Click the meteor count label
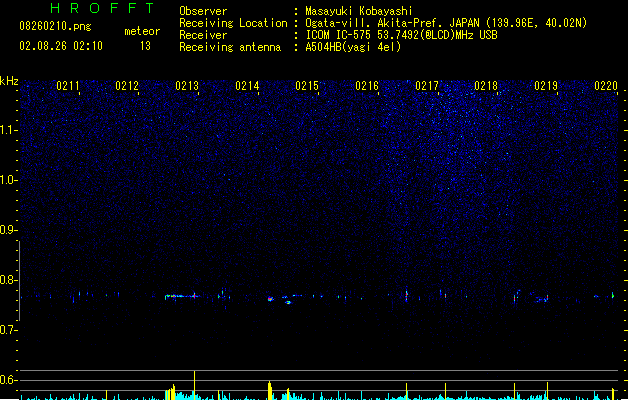The height and width of the screenshot is (400, 629). tap(142, 31)
